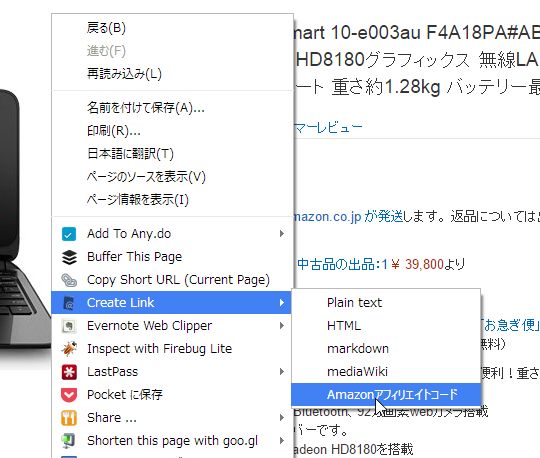The height and width of the screenshot is (458, 540).
Task: Expand the Shorten with goo.gl submenu arrow
Action: point(282,440)
